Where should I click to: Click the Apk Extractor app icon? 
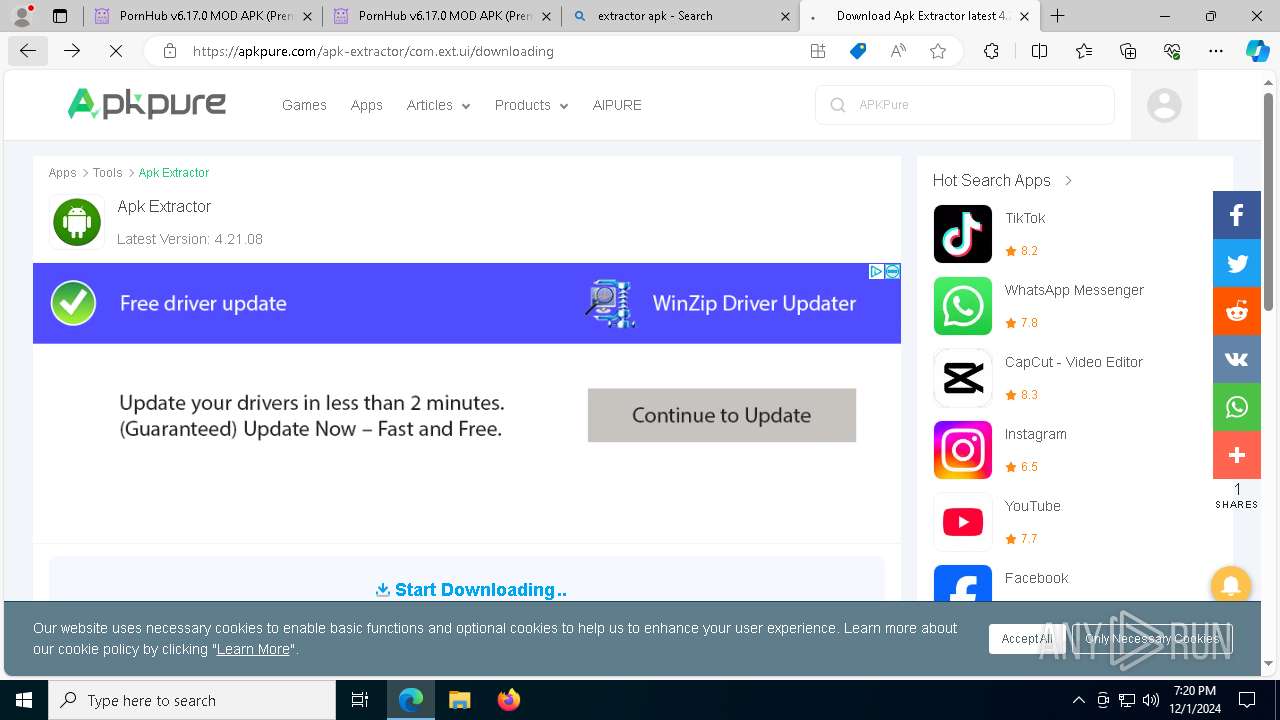click(x=77, y=222)
